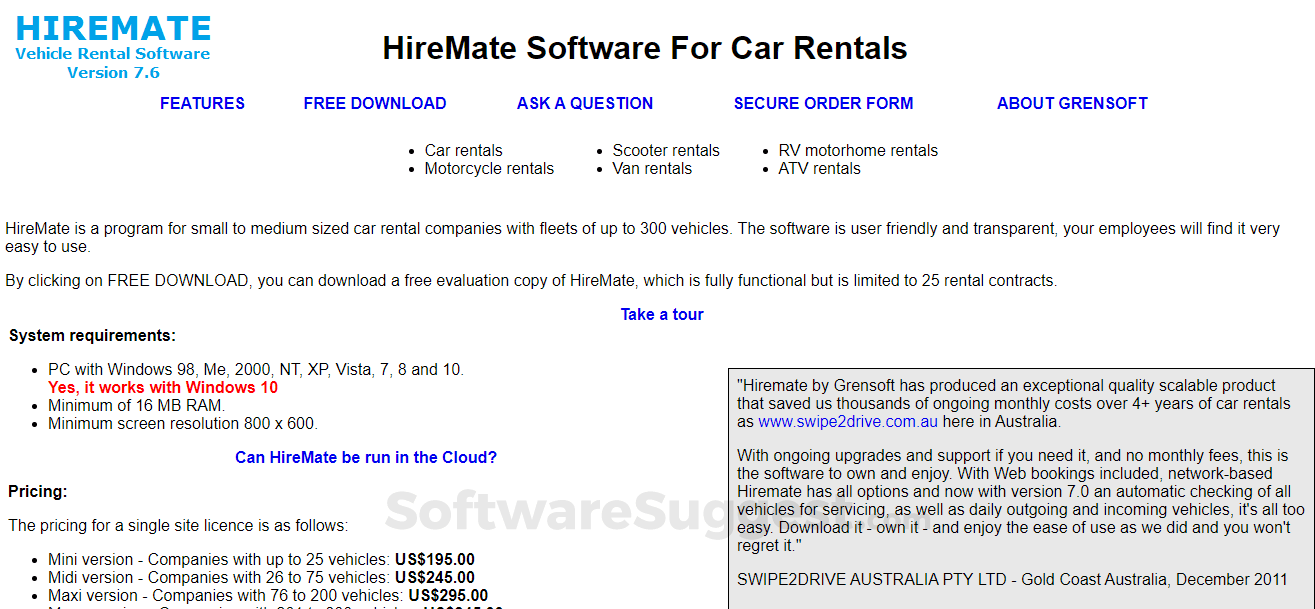Select the Motorcycle rentals item
This screenshot has height=609, width=1315.
489,168
